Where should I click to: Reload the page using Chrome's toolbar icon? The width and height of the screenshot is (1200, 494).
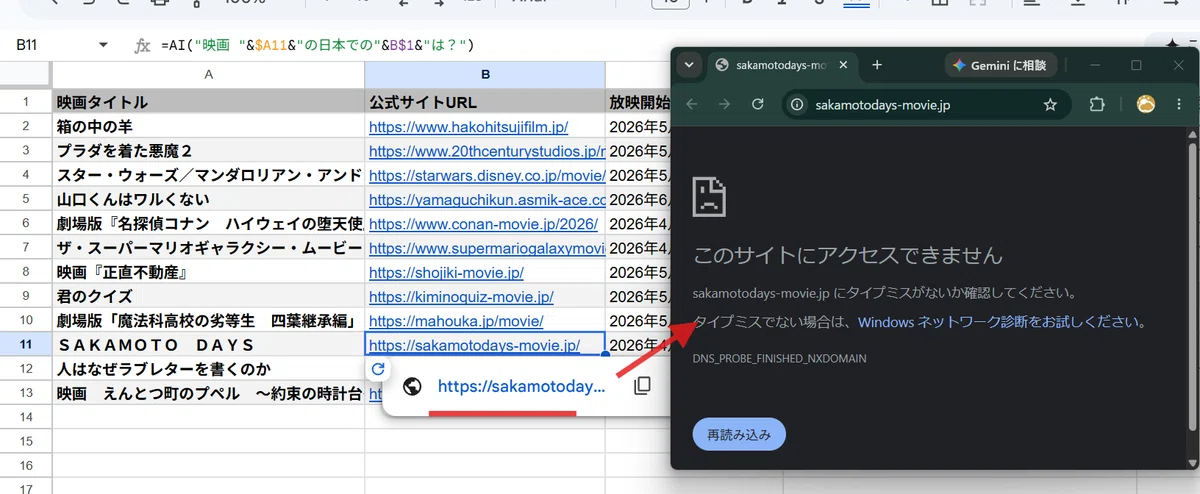tap(758, 104)
